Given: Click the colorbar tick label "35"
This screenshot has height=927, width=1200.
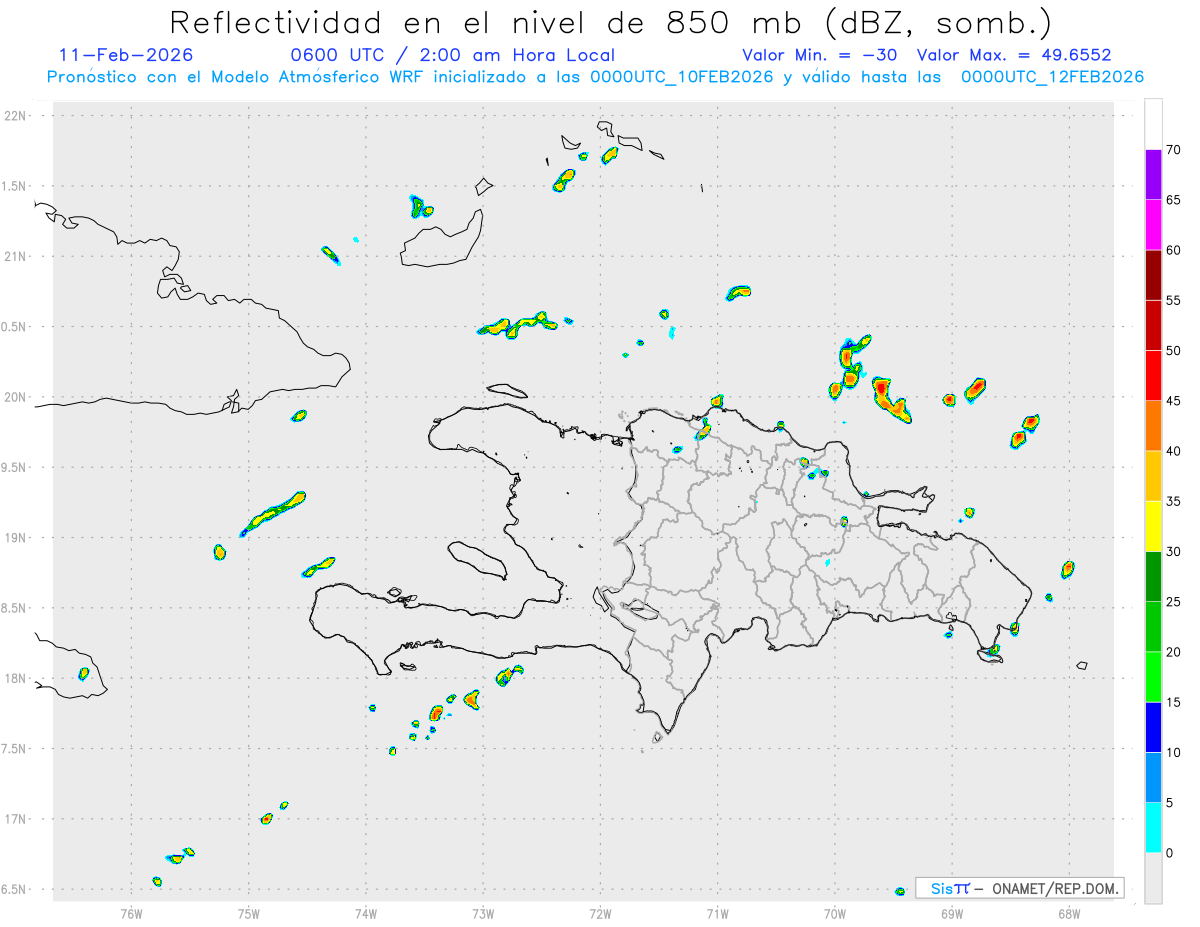Looking at the screenshot, I should tap(1174, 502).
